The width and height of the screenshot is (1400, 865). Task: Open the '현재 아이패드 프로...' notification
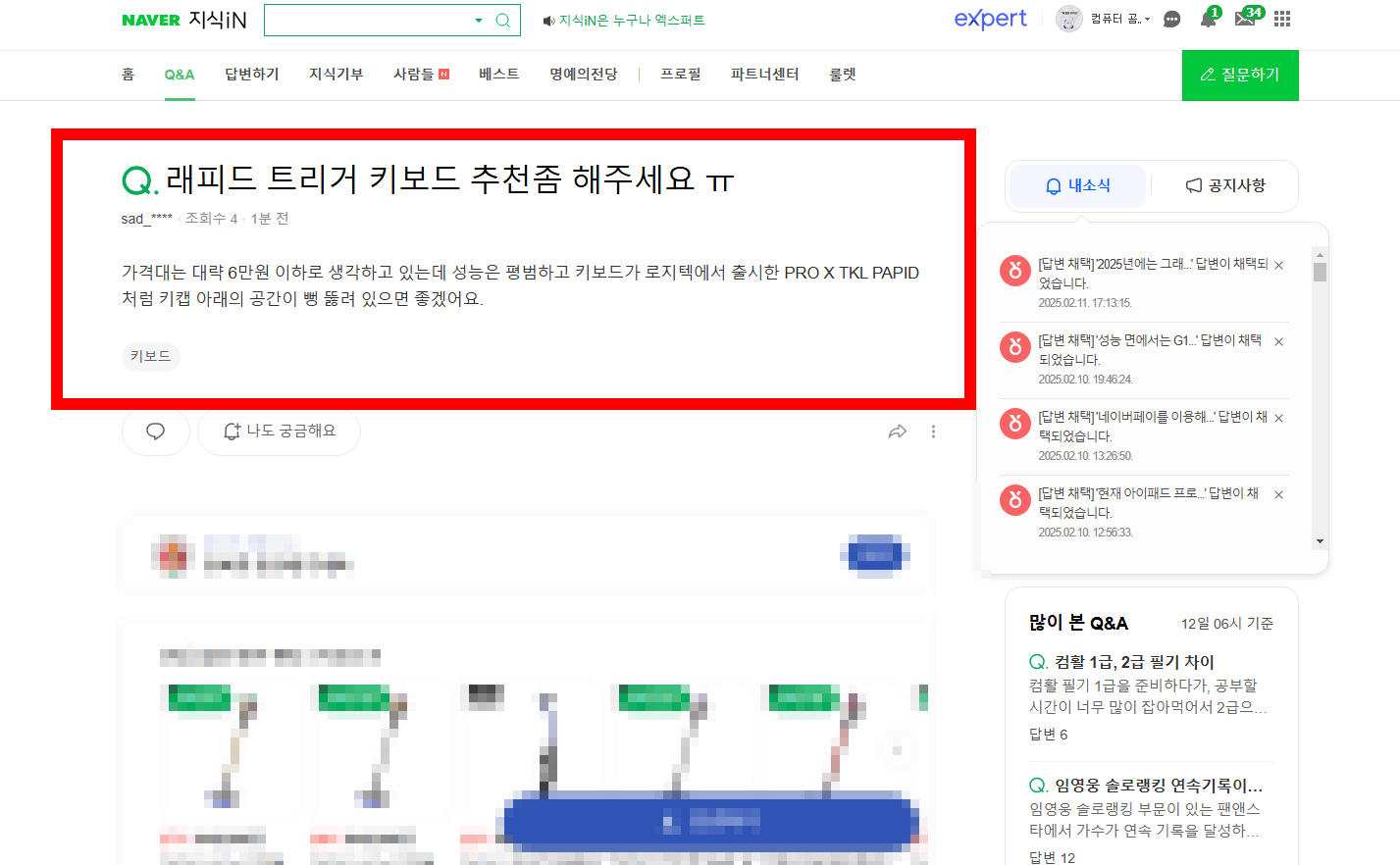click(x=1150, y=503)
